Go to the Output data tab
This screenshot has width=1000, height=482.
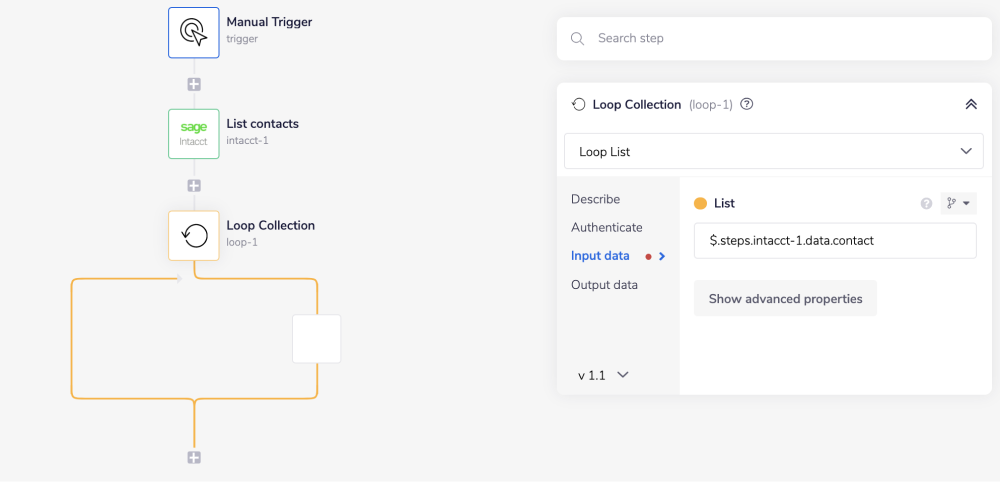[x=604, y=285]
